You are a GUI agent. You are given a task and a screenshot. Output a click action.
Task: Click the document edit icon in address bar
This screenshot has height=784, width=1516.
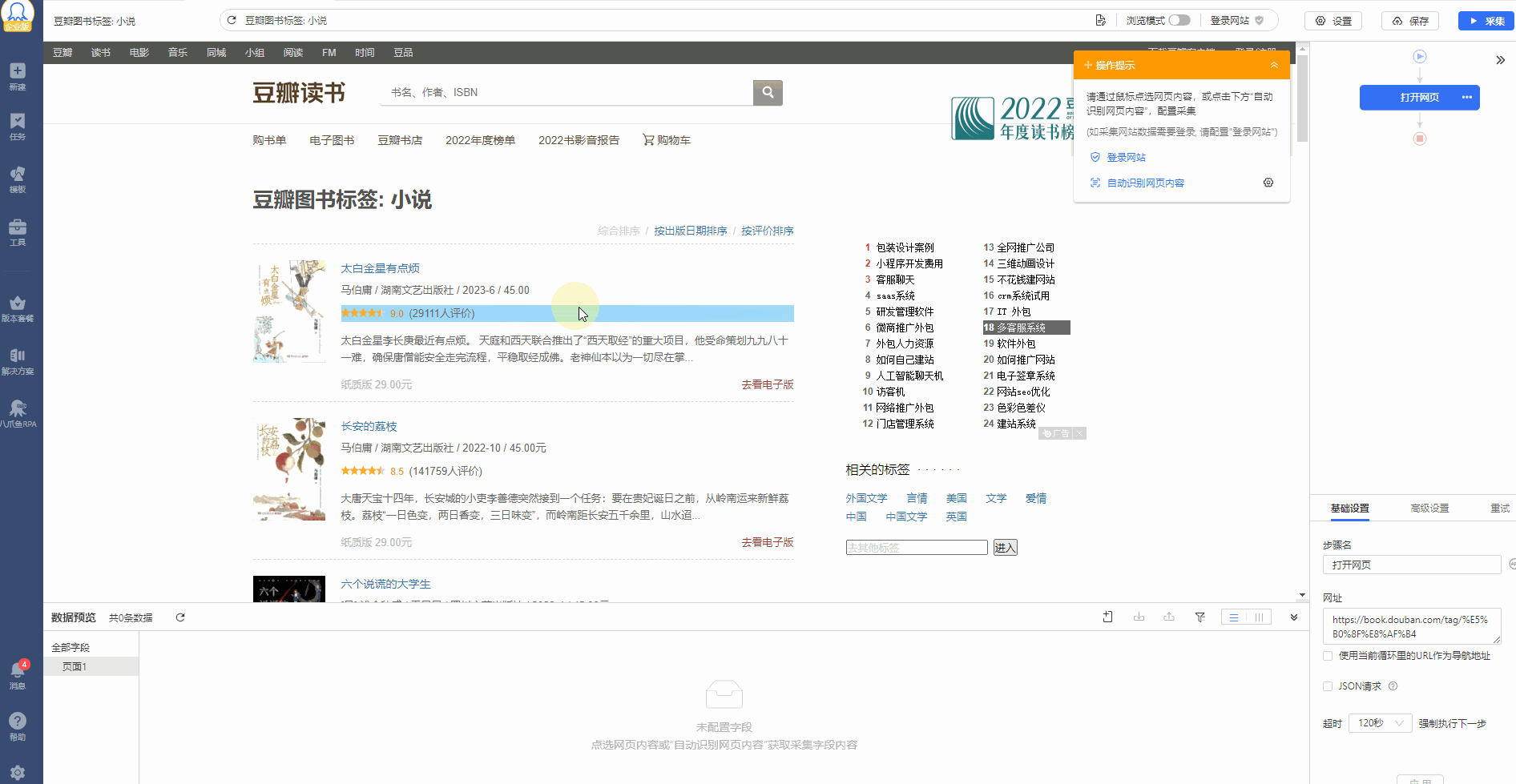click(1101, 20)
